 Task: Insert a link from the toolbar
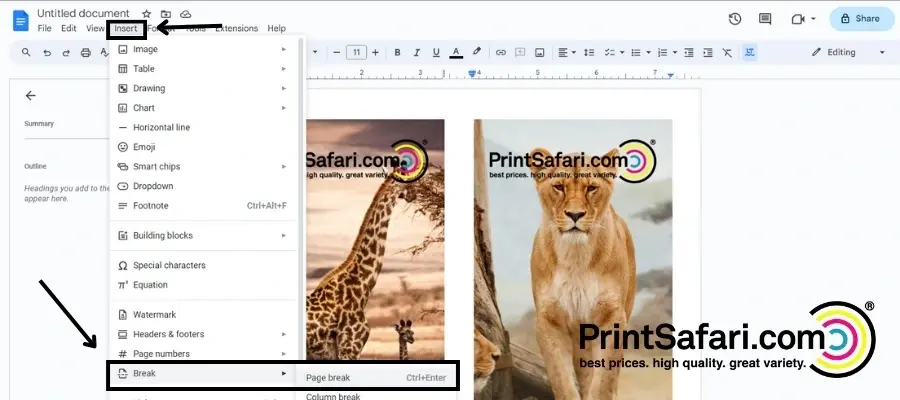click(501, 52)
